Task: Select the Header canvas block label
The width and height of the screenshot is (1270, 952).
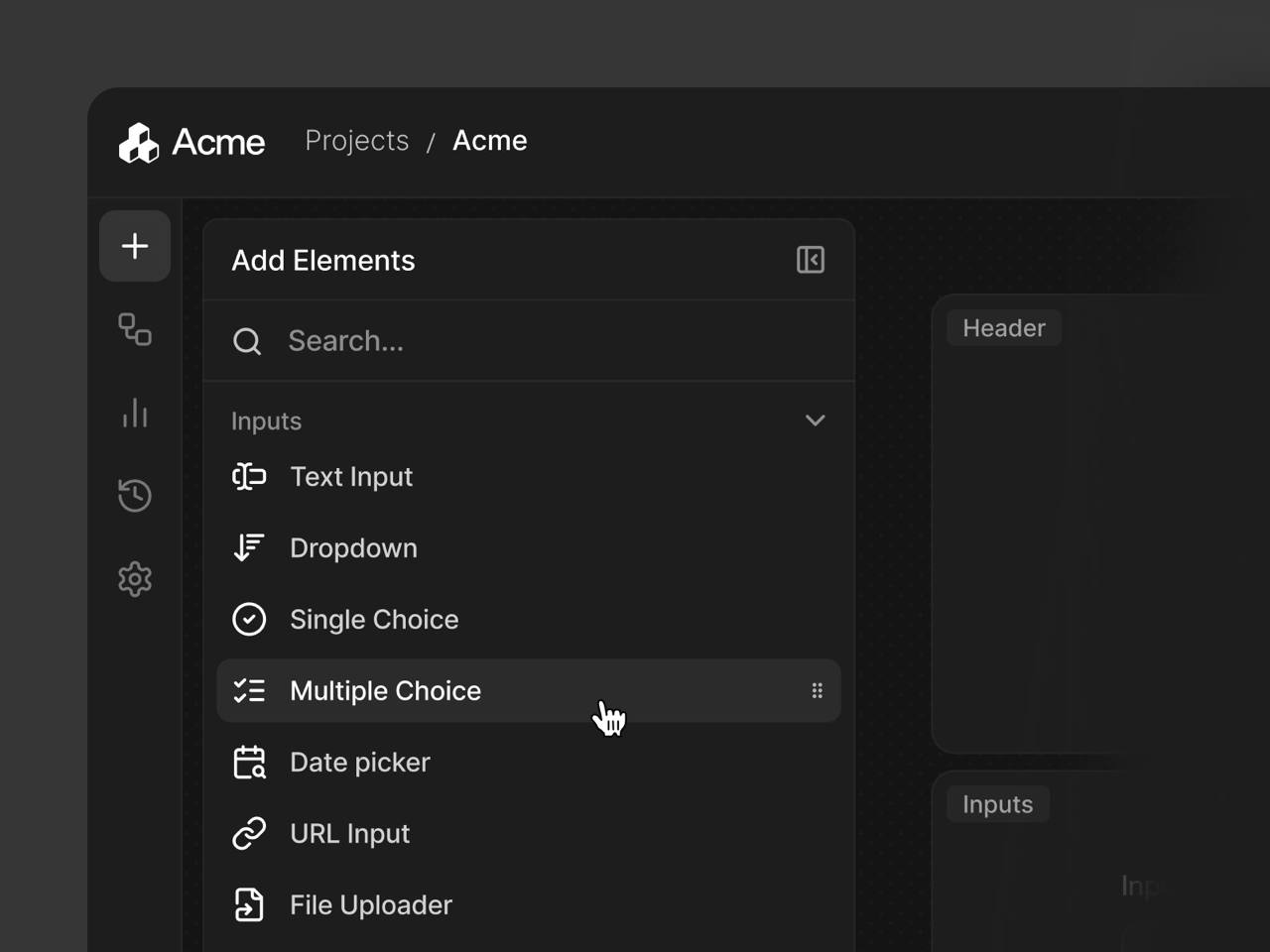Action: pos(1004,328)
